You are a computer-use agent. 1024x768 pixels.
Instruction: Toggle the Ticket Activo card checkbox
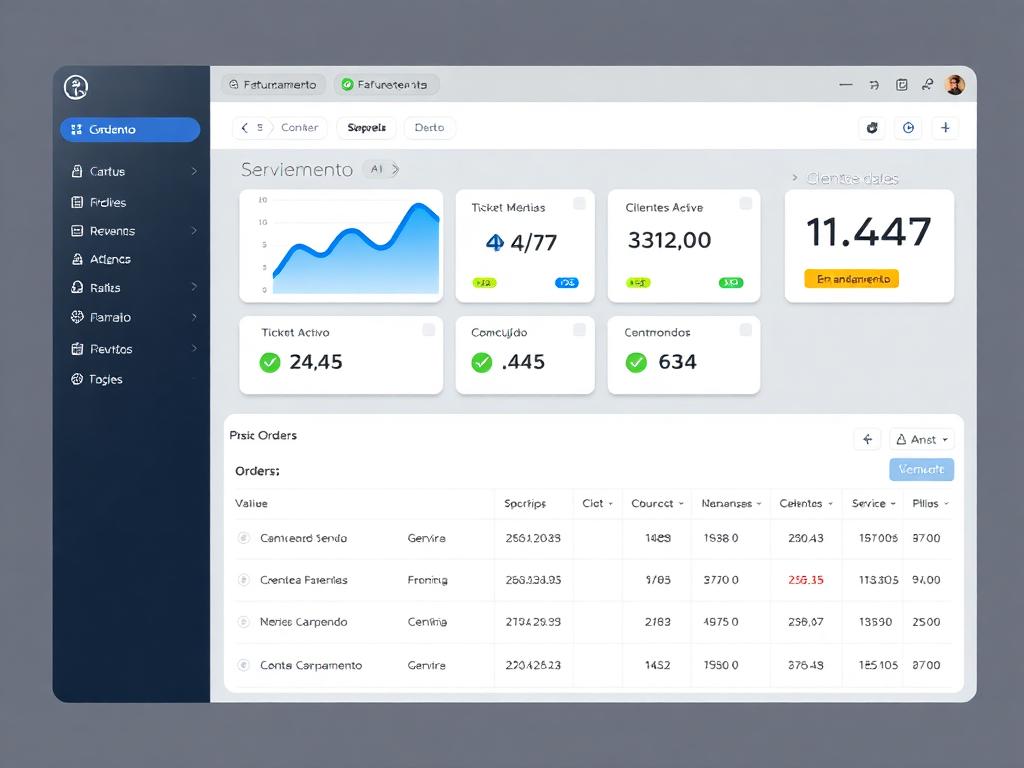(428, 330)
